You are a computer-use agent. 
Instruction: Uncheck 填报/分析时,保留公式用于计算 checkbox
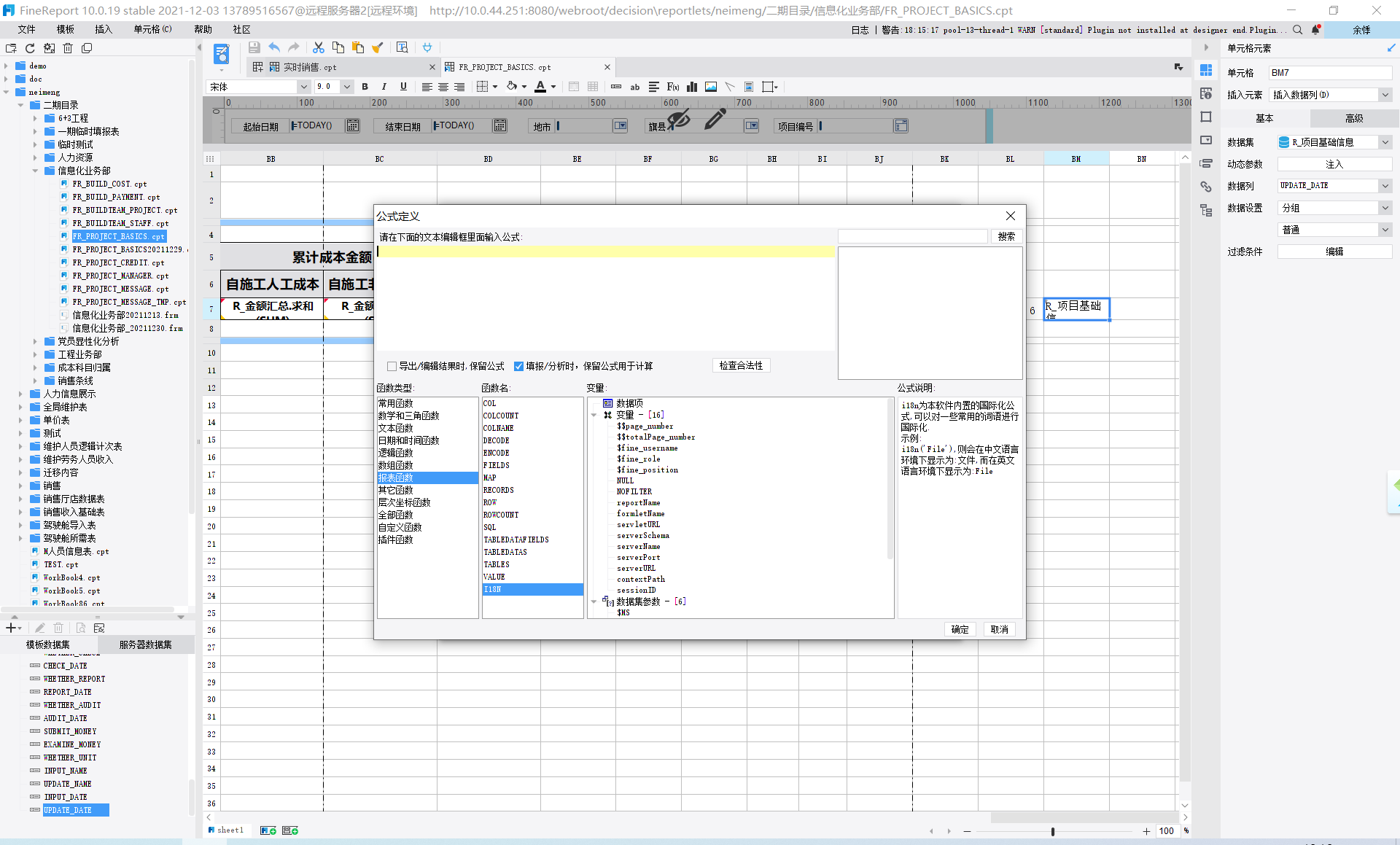pos(518,366)
